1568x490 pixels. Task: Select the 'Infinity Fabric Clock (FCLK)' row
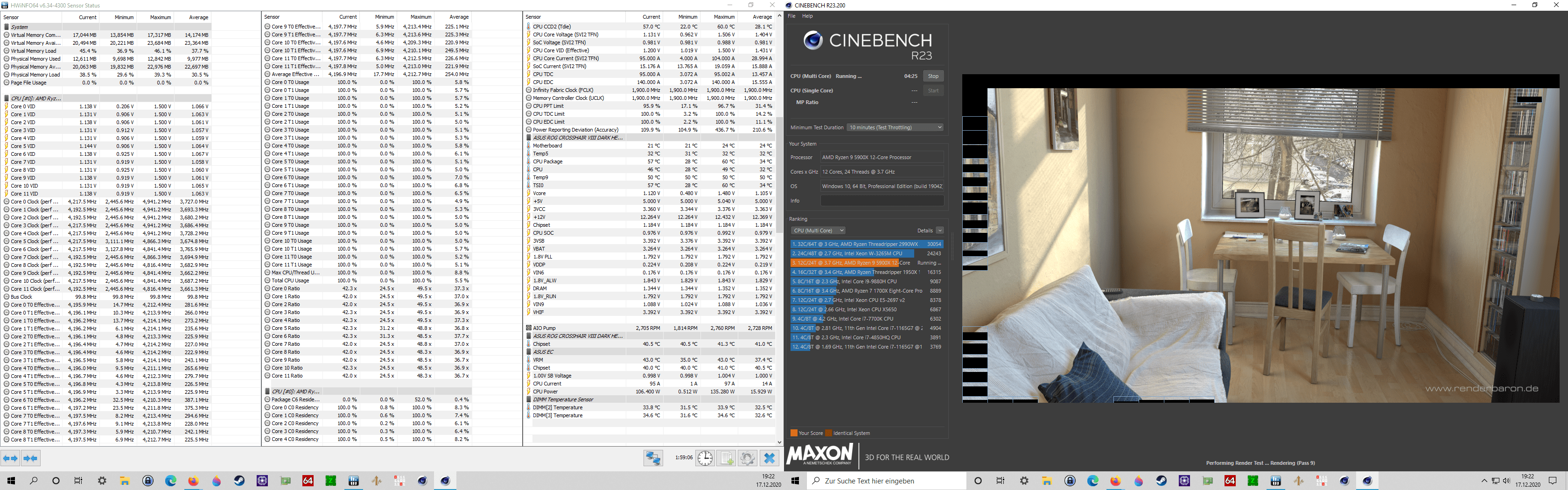pyautogui.click(x=650, y=90)
